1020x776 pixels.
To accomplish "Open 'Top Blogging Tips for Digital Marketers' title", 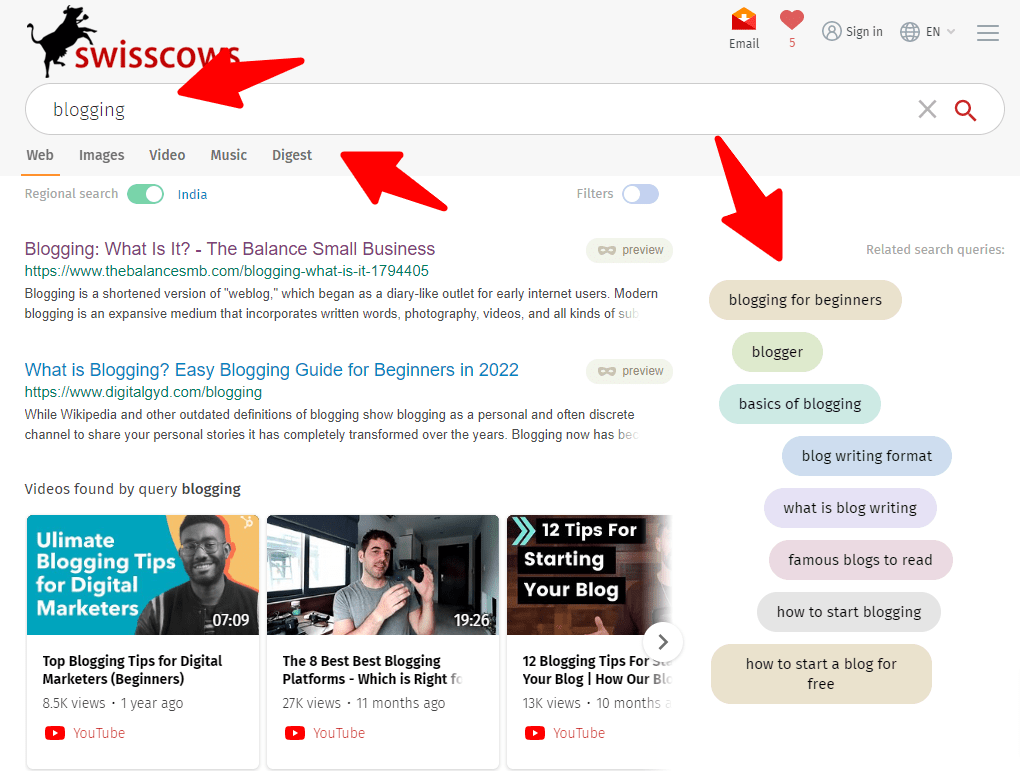I will click(132, 670).
